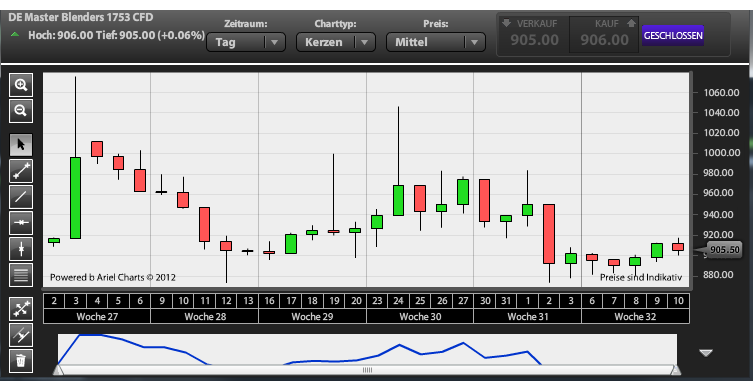This screenshot has height=381, width=753.
Task: Click the zoom out magnifier icon
Action: [21, 111]
